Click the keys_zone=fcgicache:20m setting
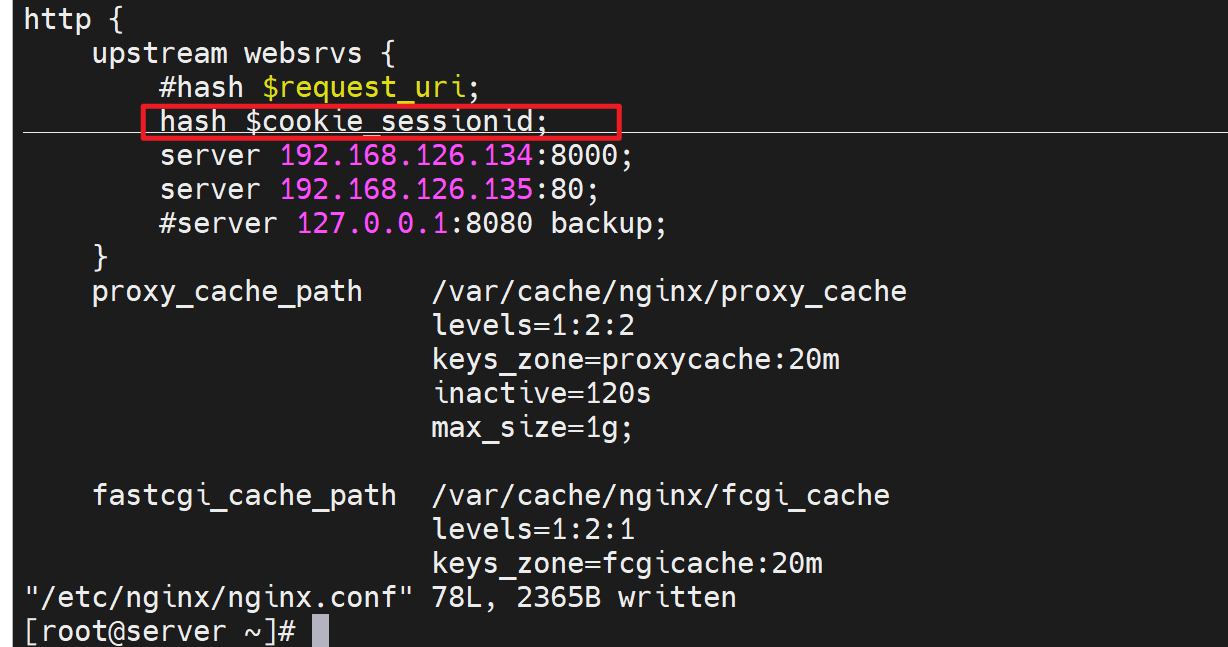1228x647 pixels. pyautogui.click(x=627, y=563)
